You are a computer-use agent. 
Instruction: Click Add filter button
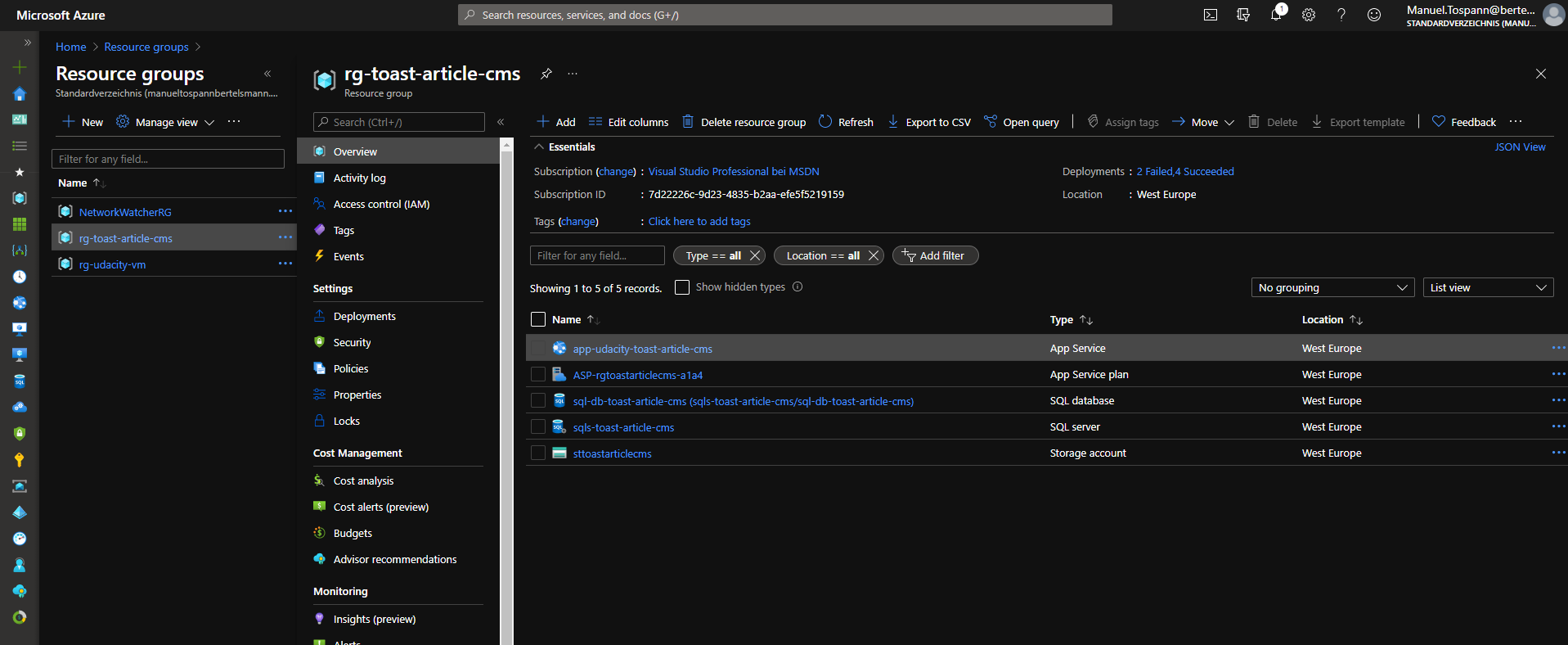[x=935, y=255]
